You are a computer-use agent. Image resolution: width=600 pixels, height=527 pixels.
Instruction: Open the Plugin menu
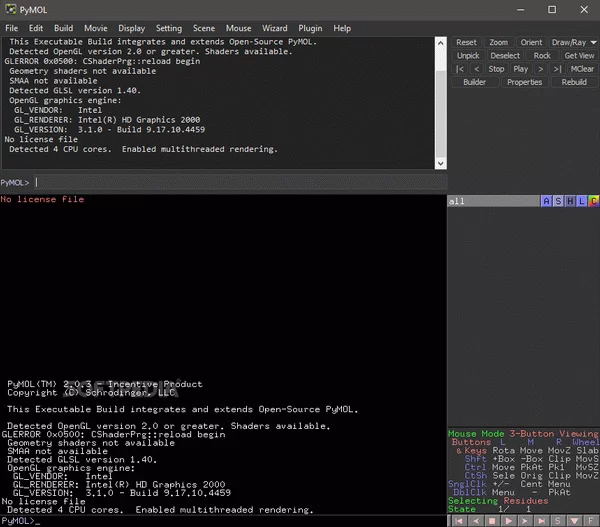(x=309, y=29)
